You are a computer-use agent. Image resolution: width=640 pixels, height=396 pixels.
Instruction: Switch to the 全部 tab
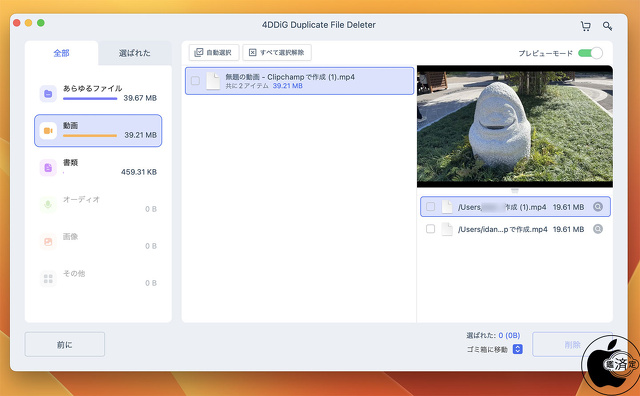(61, 53)
